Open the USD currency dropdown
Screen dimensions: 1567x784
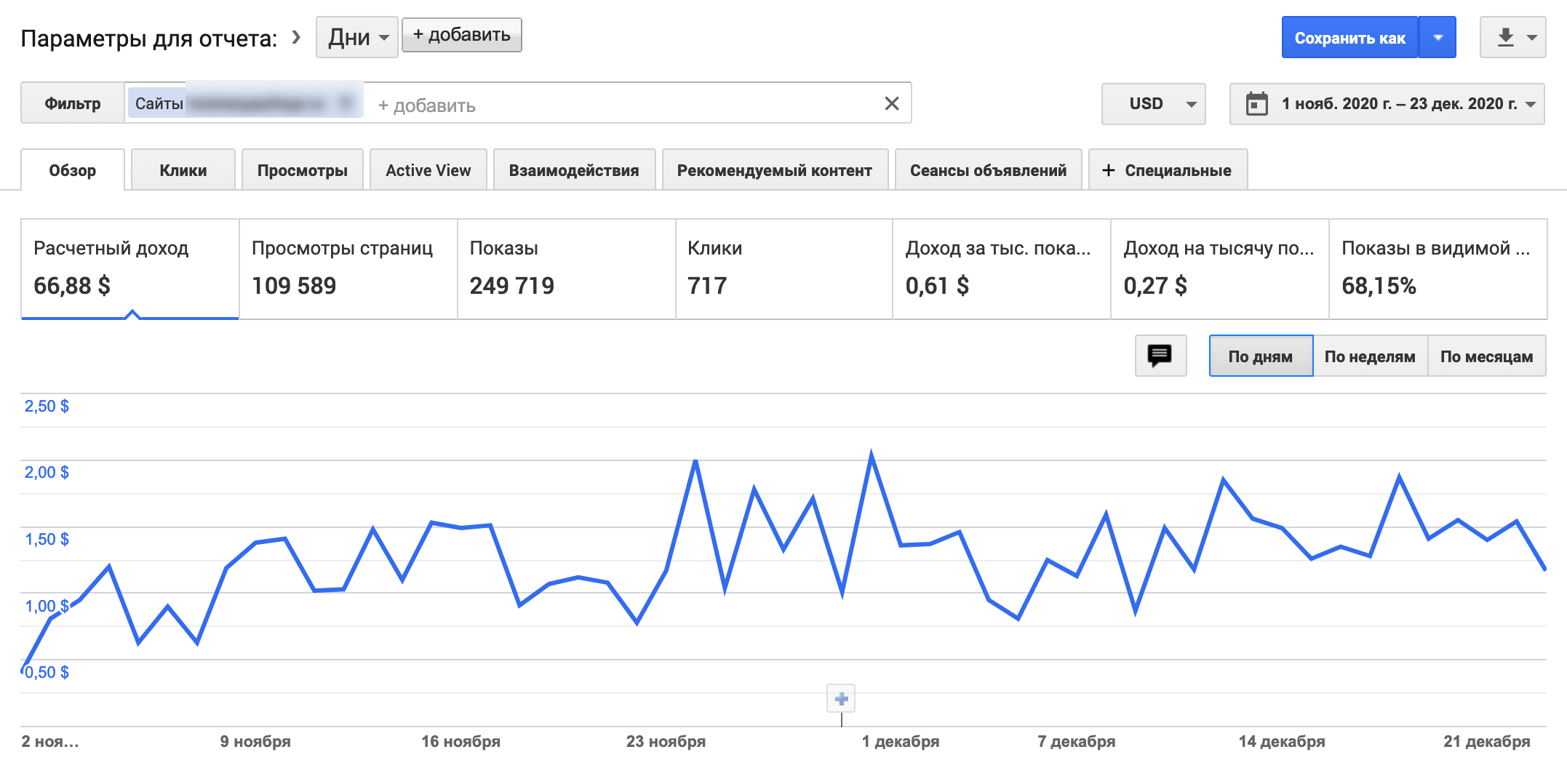point(1153,104)
